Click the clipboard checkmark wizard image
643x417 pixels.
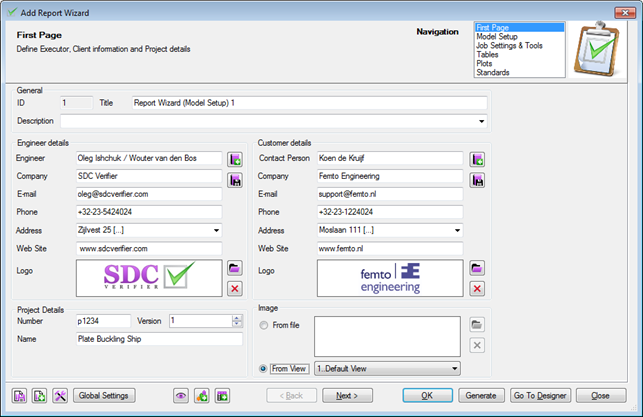[597, 49]
